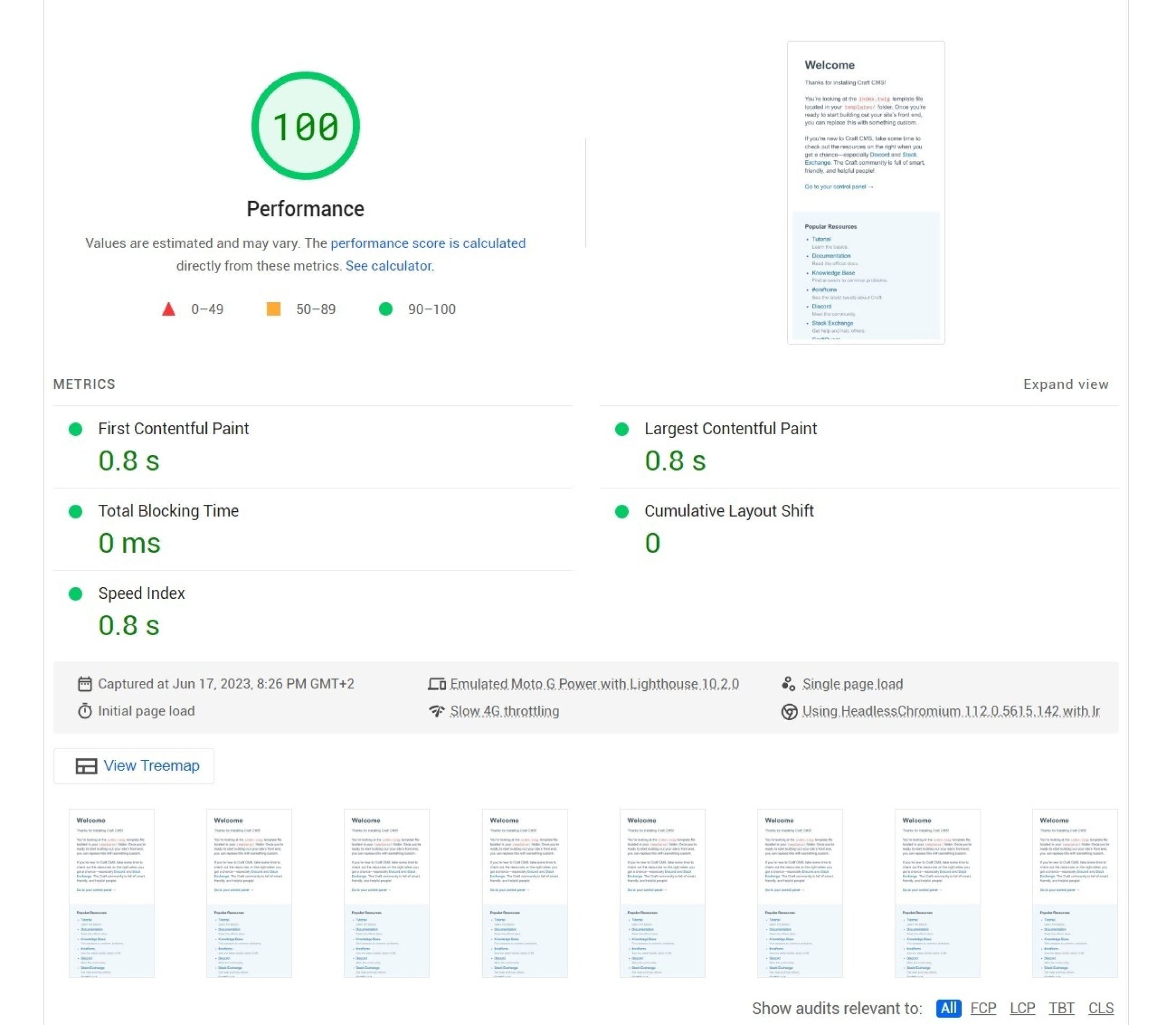Toggle the FCP audit filter chip
Image resolution: width=1176 pixels, height=1025 pixels.
pyautogui.click(x=984, y=1008)
